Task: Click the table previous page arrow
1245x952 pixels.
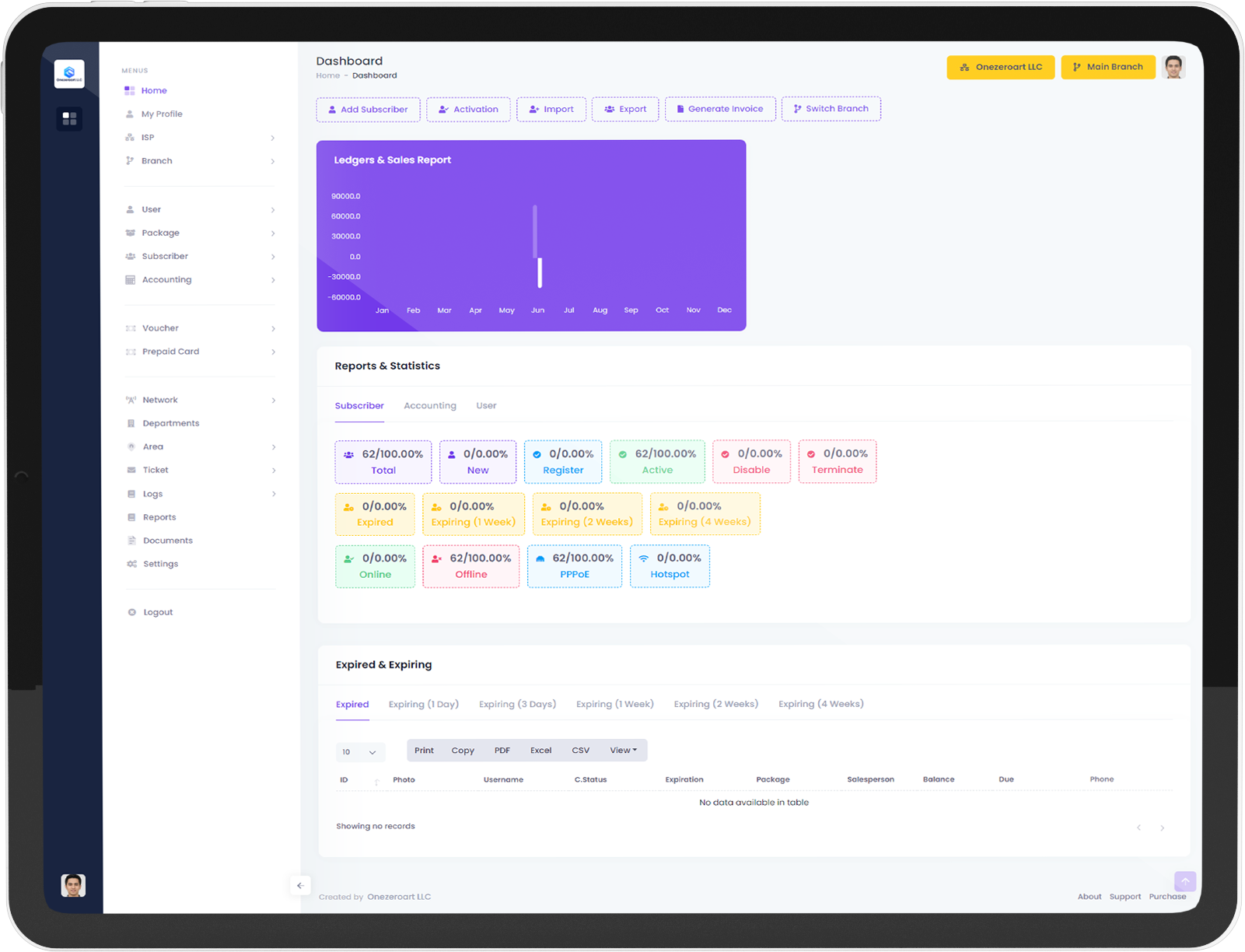Action: coord(1139,828)
